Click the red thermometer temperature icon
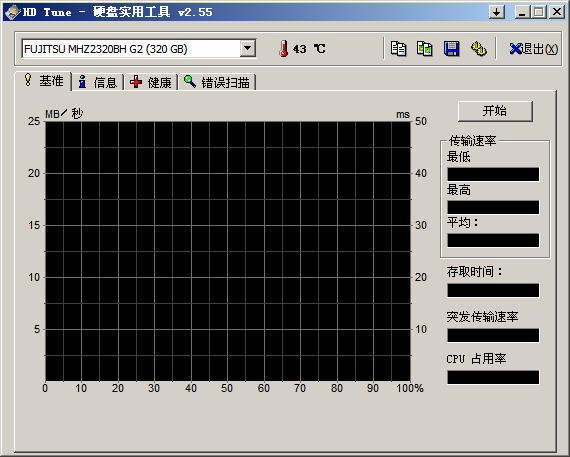The height and width of the screenshot is (457, 570). pyautogui.click(x=284, y=48)
